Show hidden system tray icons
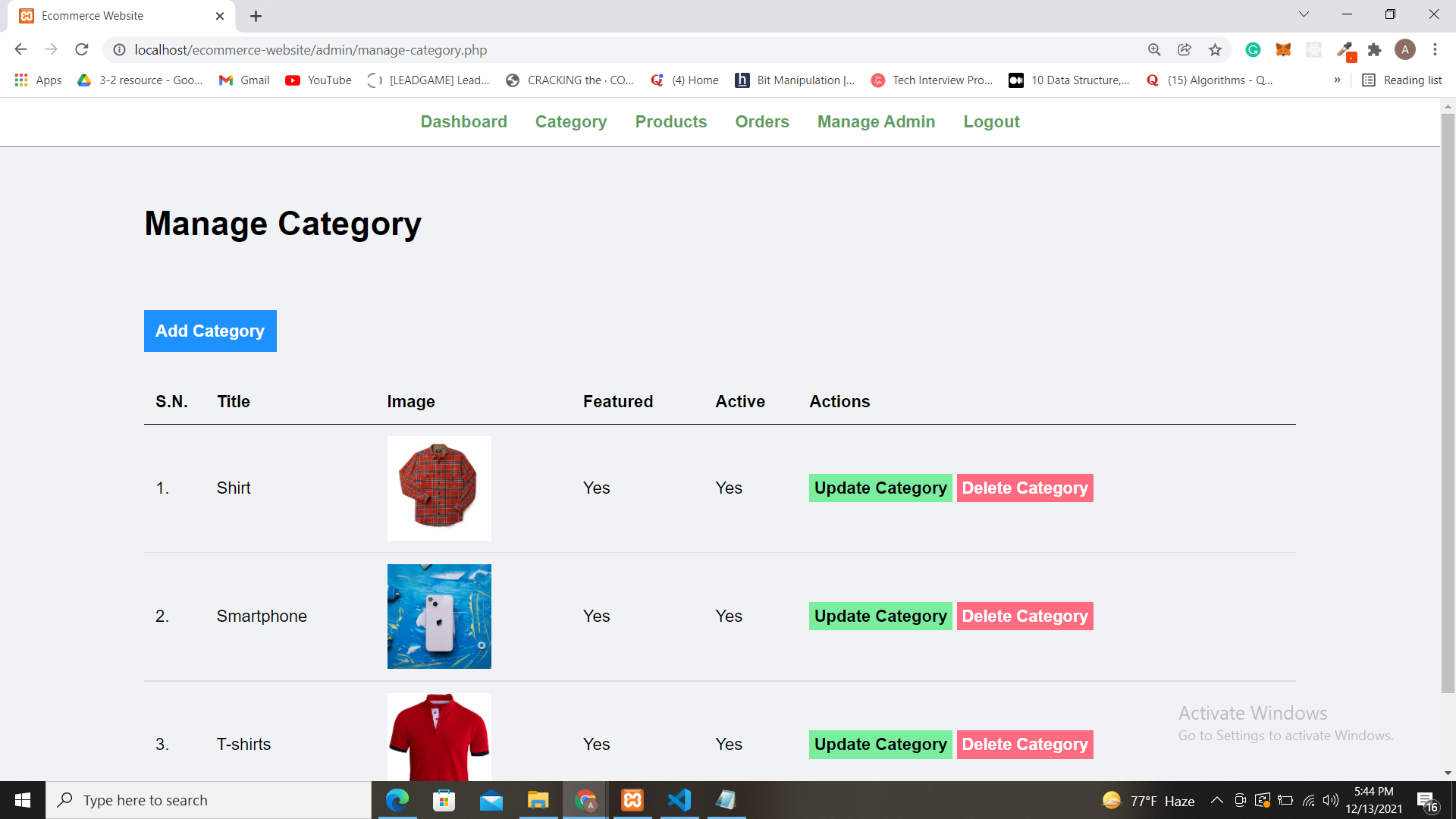Screen dimensions: 1456x819 (x=1216, y=800)
